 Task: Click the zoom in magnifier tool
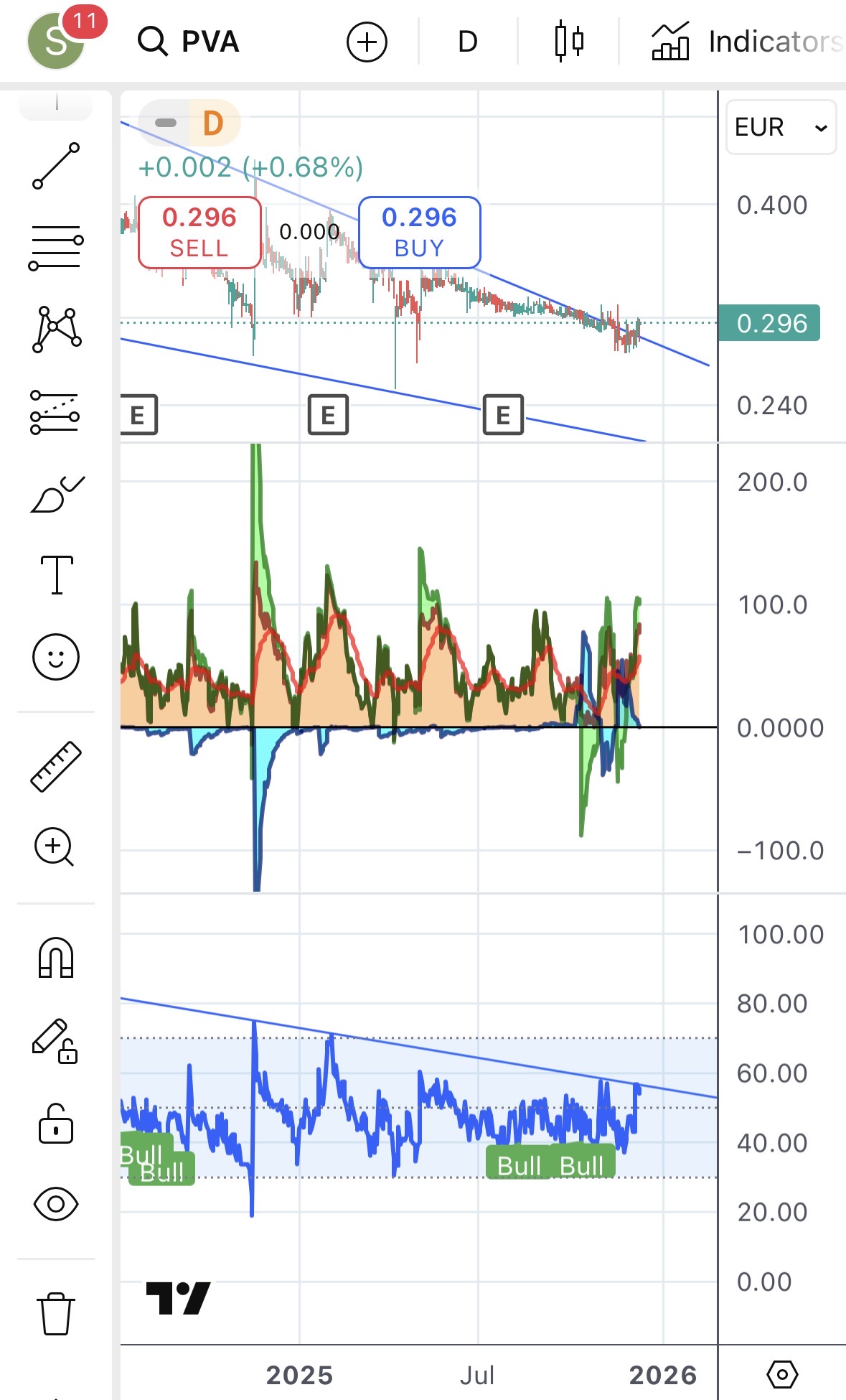point(55,847)
